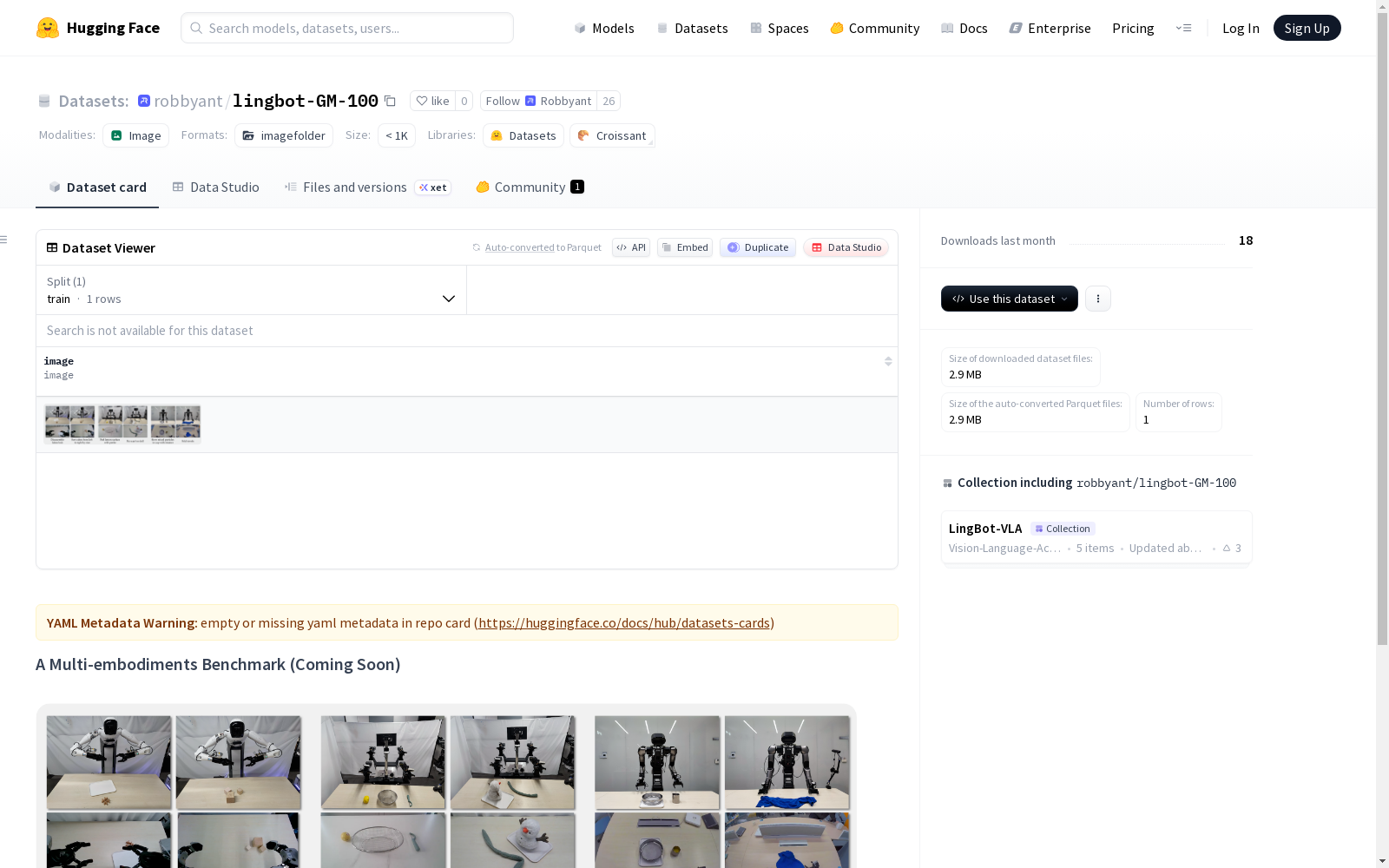Select the Image modality tag
This screenshot has width=1389, height=868.
tap(136, 135)
